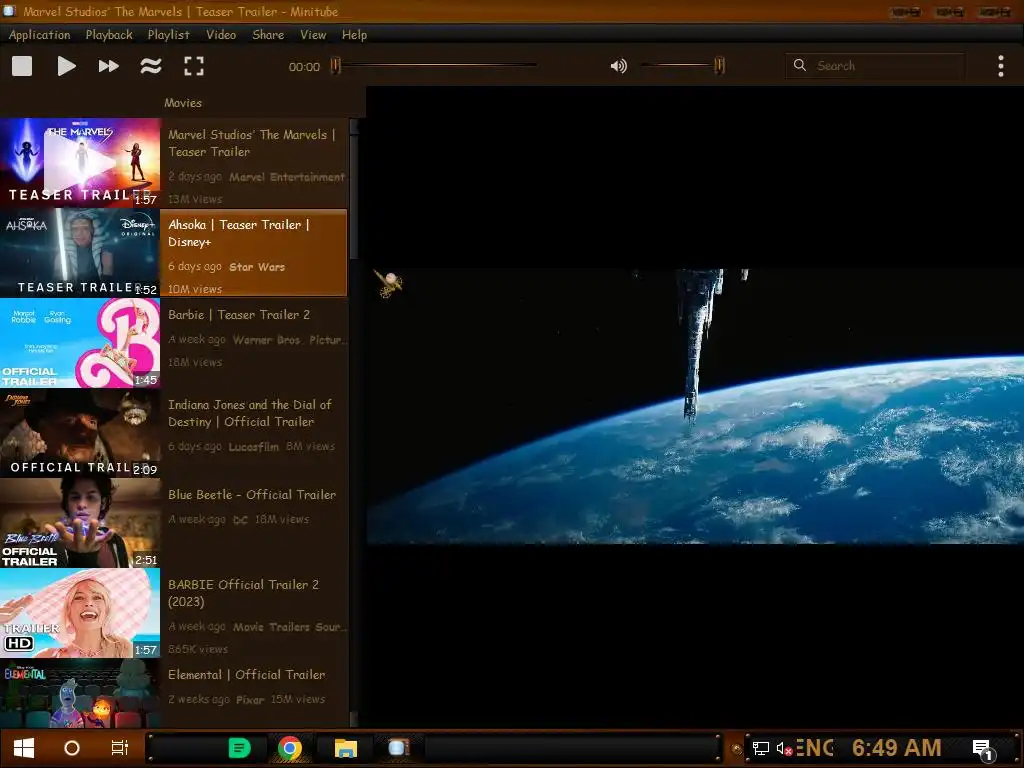Click 'Elemental | Official Trailer' title text
This screenshot has height=768, width=1024.
tap(246, 675)
